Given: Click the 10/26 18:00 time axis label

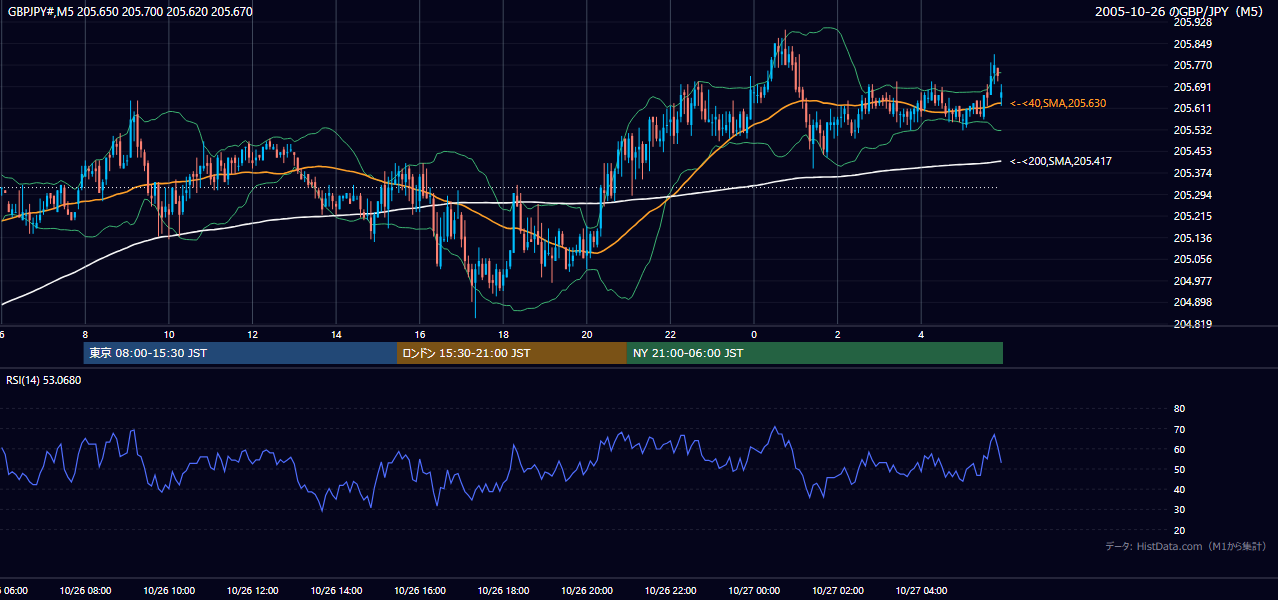Looking at the screenshot, I should [503, 591].
